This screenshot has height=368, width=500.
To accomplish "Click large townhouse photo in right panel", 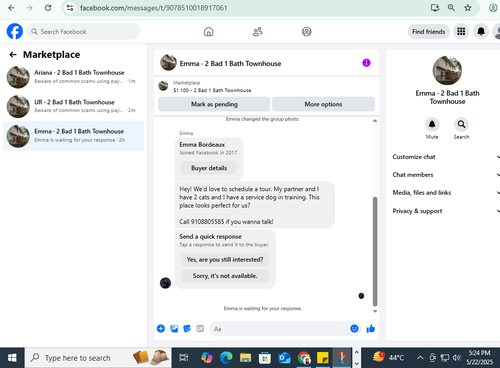I will pos(447,70).
